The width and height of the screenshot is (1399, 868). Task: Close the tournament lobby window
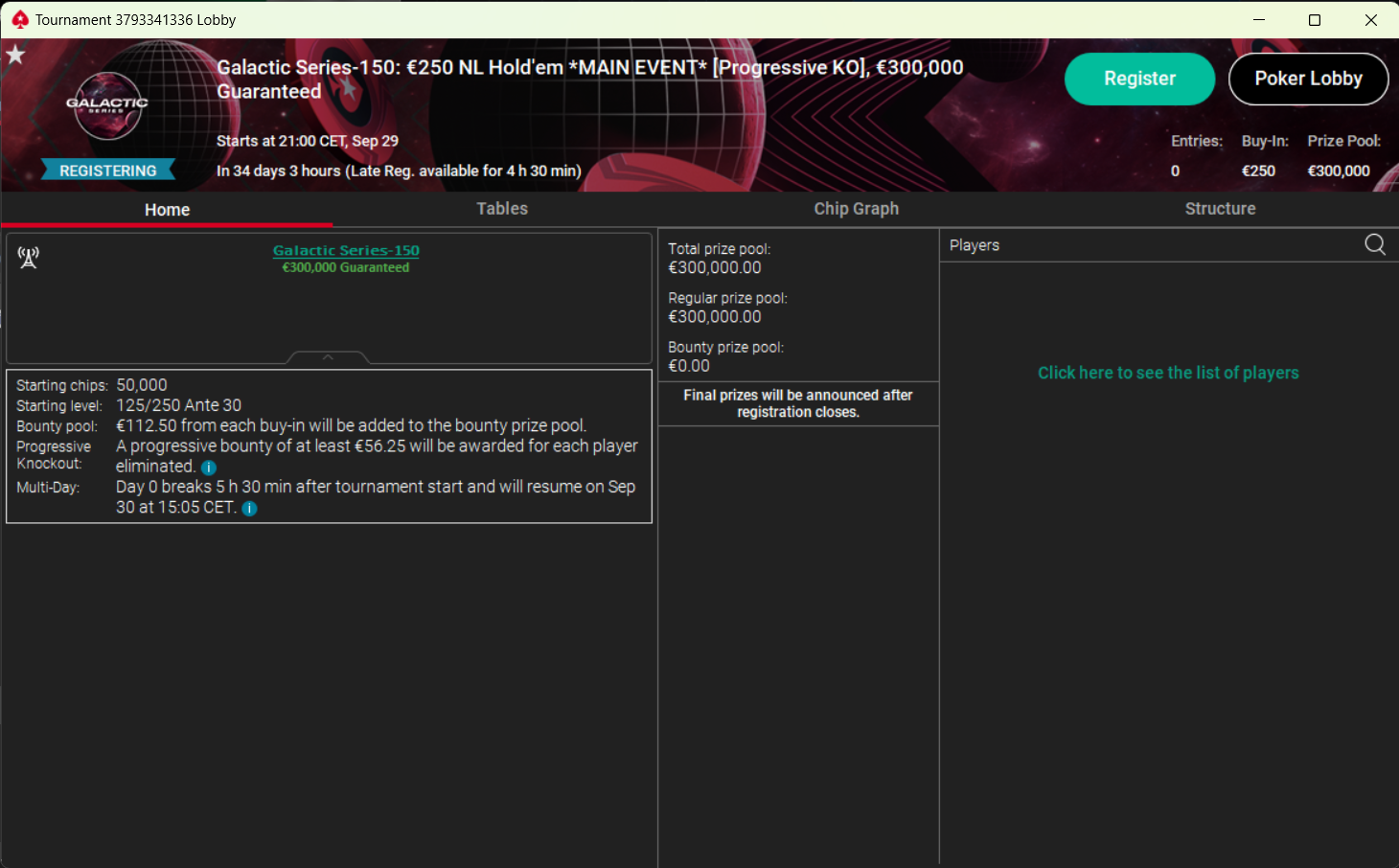(x=1370, y=19)
